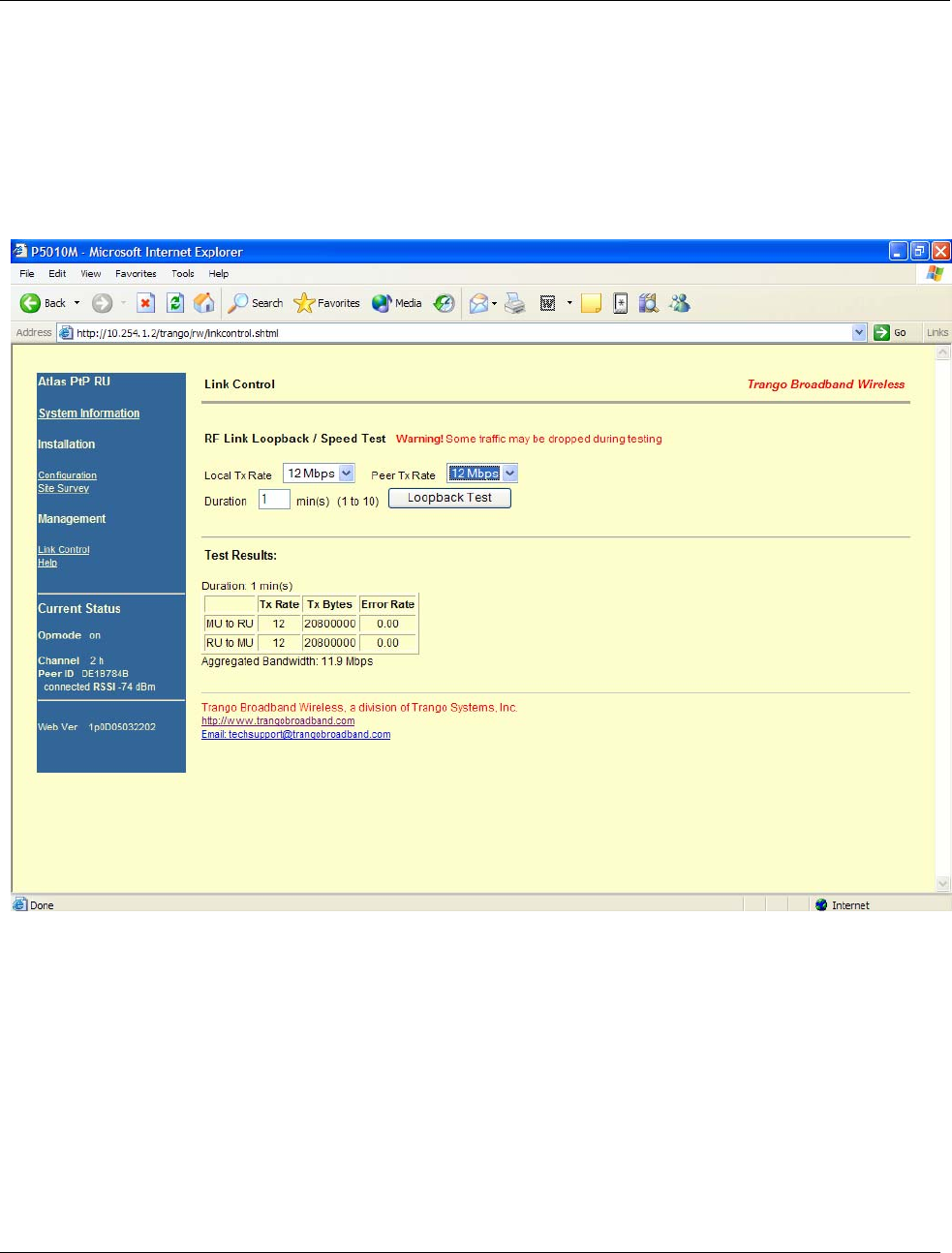Click the toolbar icon right of yellow note
Image resolution: width=952 pixels, height=1253 pixels.
pos(621,303)
